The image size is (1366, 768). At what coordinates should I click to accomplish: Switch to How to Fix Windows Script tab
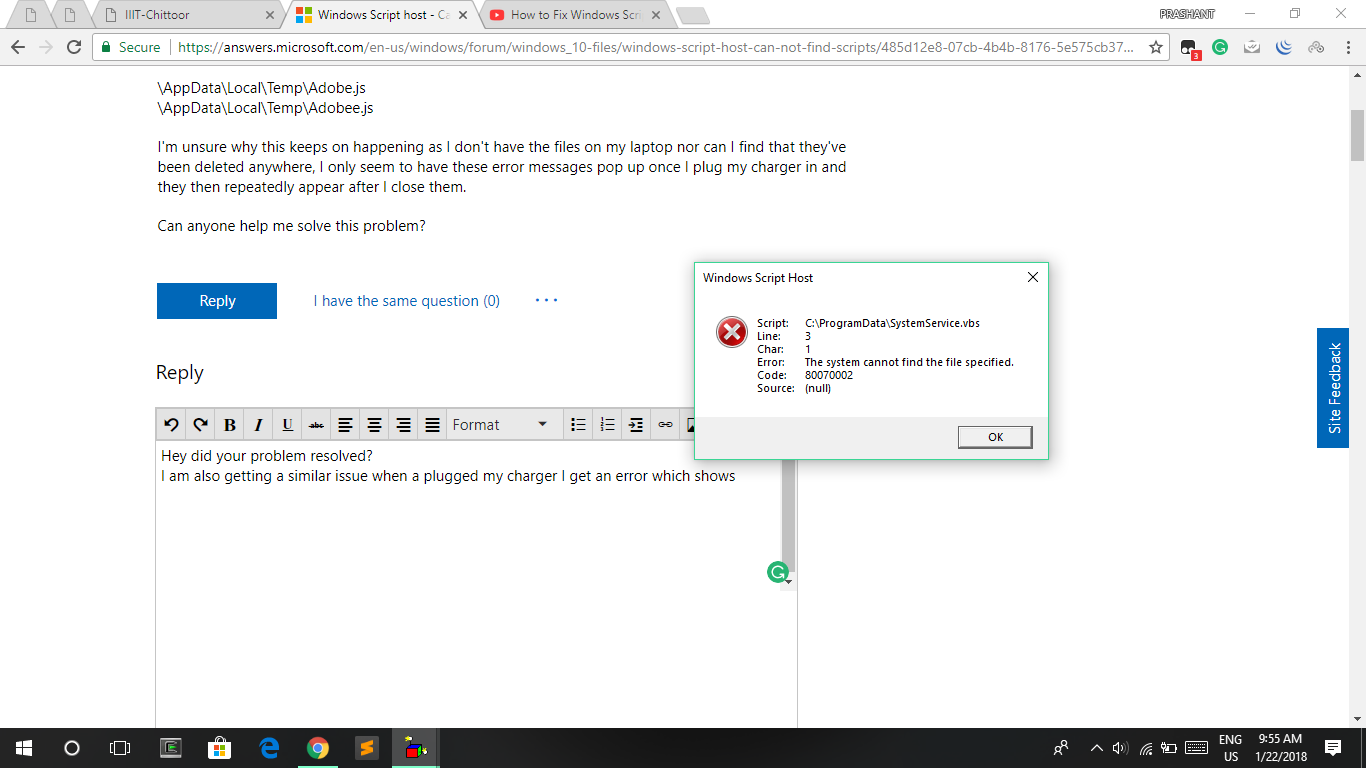click(574, 15)
